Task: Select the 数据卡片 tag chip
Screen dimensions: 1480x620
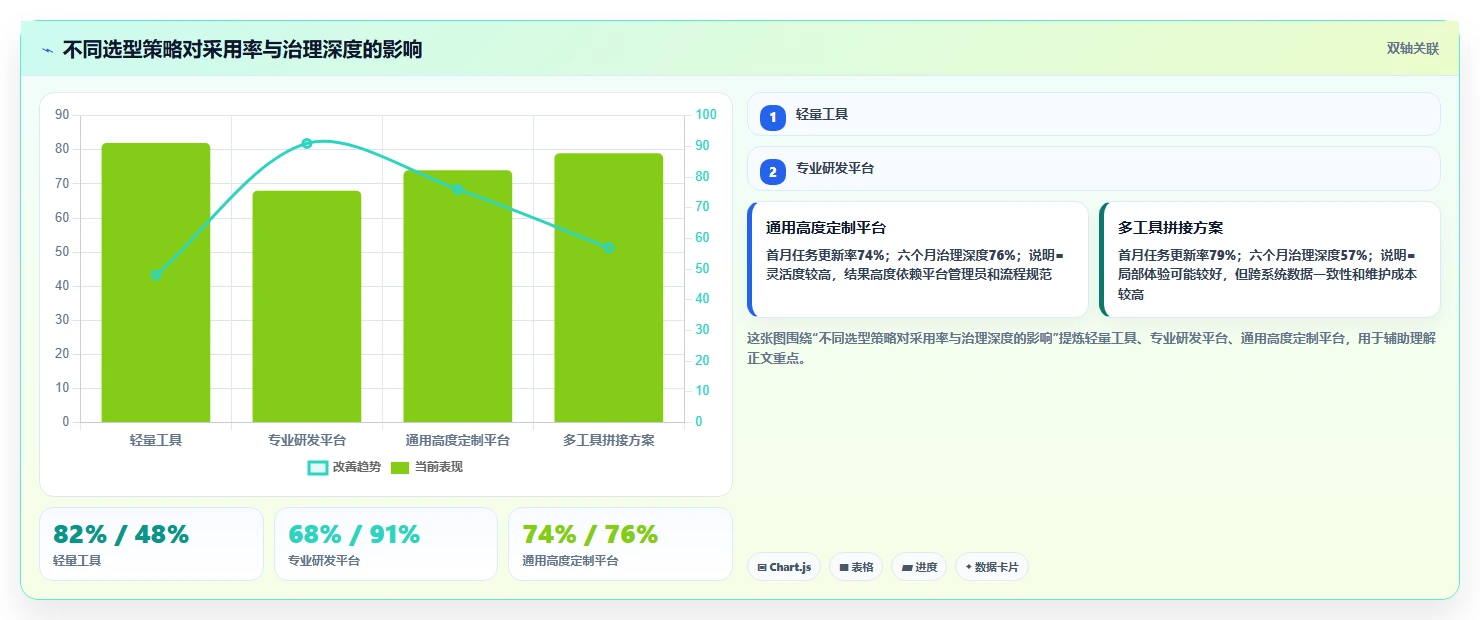Action: [992, 567]
